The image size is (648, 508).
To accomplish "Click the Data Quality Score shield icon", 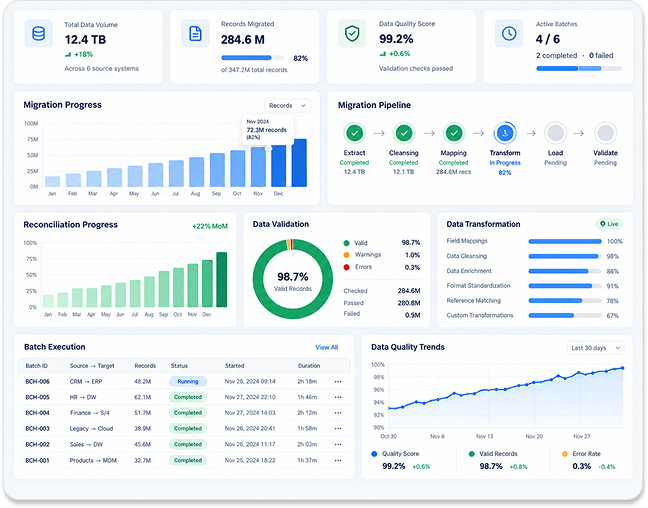I will coord(352,33).
